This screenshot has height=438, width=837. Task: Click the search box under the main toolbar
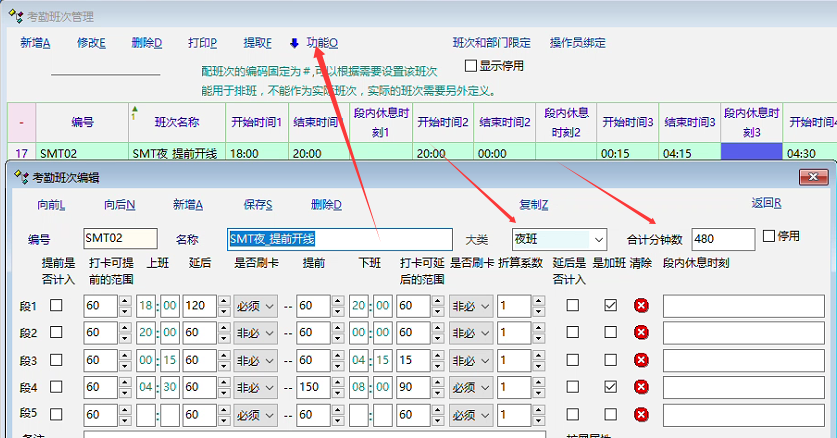(106, 68)
